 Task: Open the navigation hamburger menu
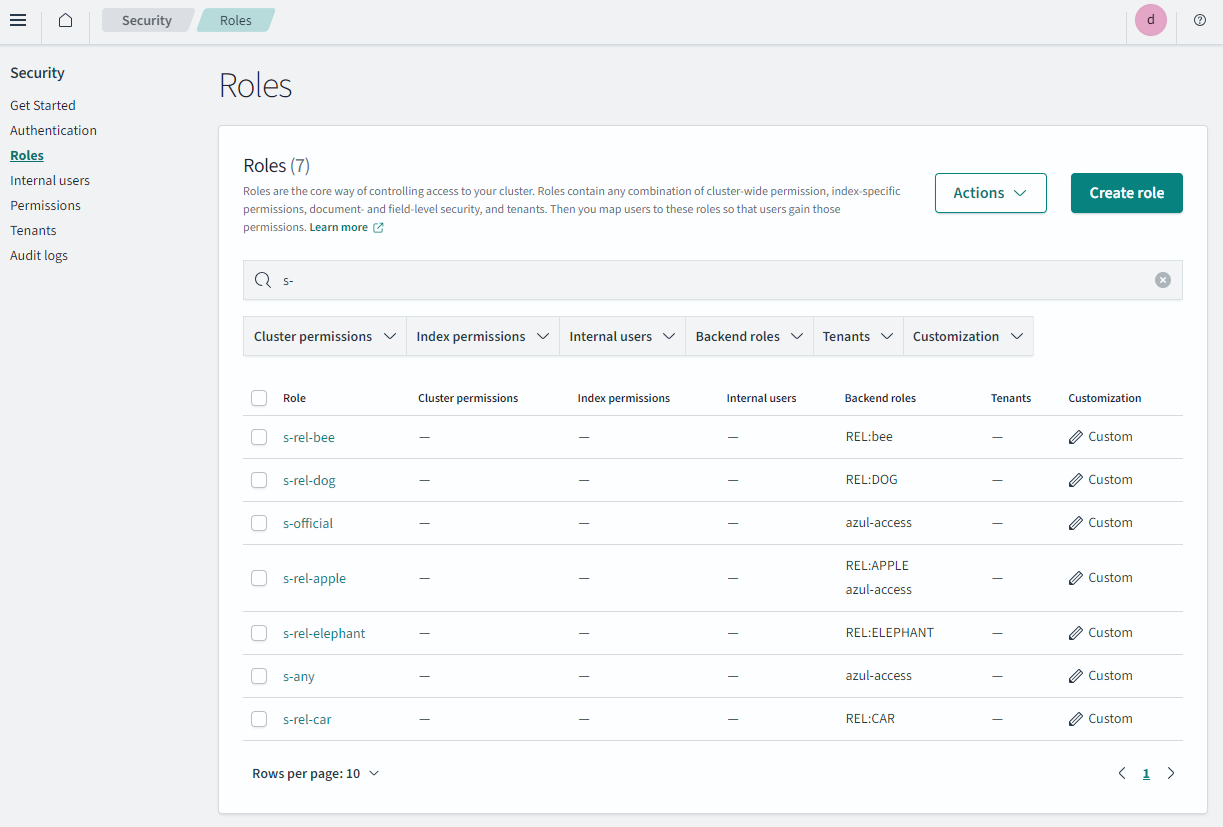pyautogui.click(x=18, y=19)
